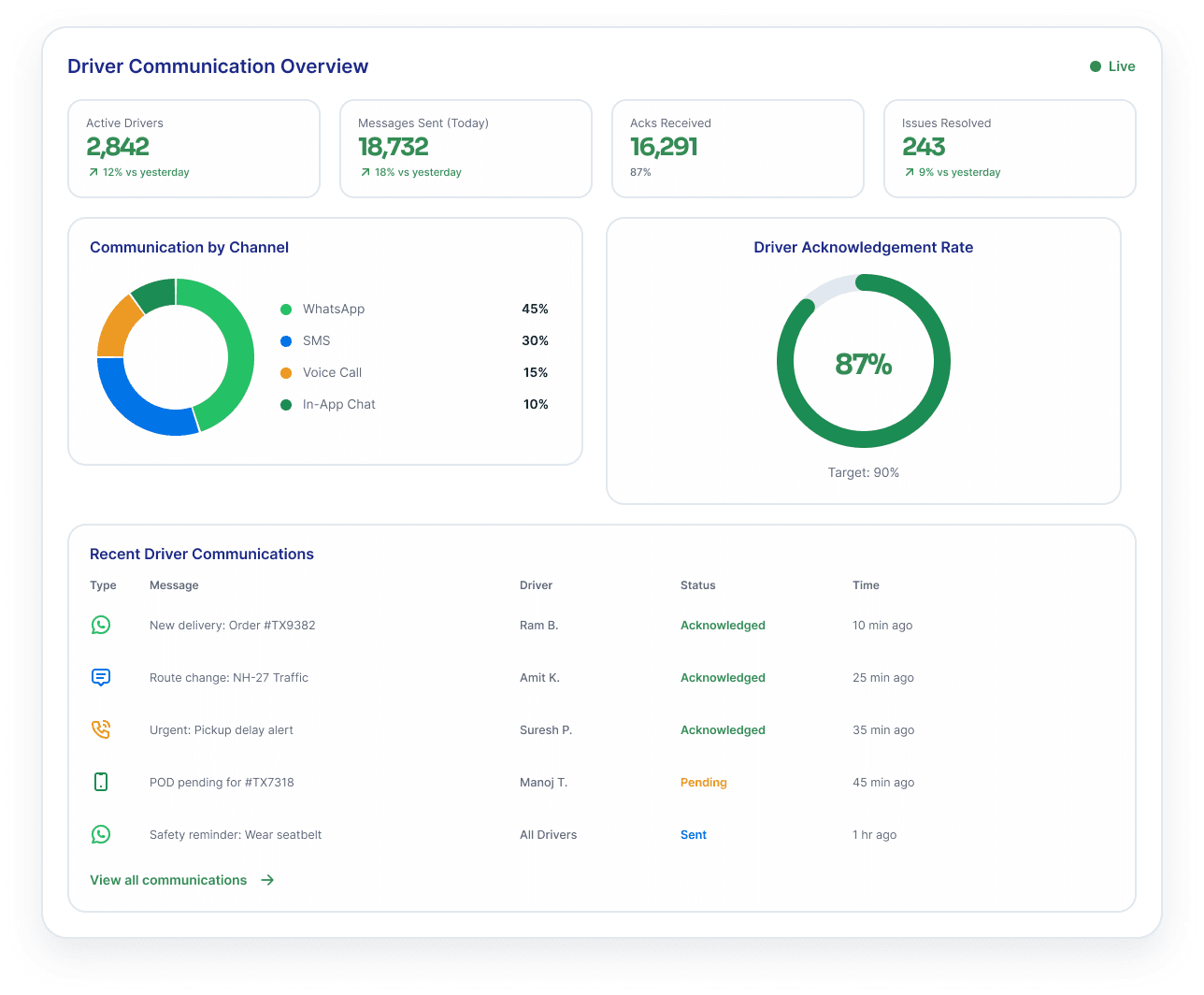The height and width of the screenshot is (995, 1204).
Task: Click Acknowledged status for Suresh P.
Action: pos(723,729)
